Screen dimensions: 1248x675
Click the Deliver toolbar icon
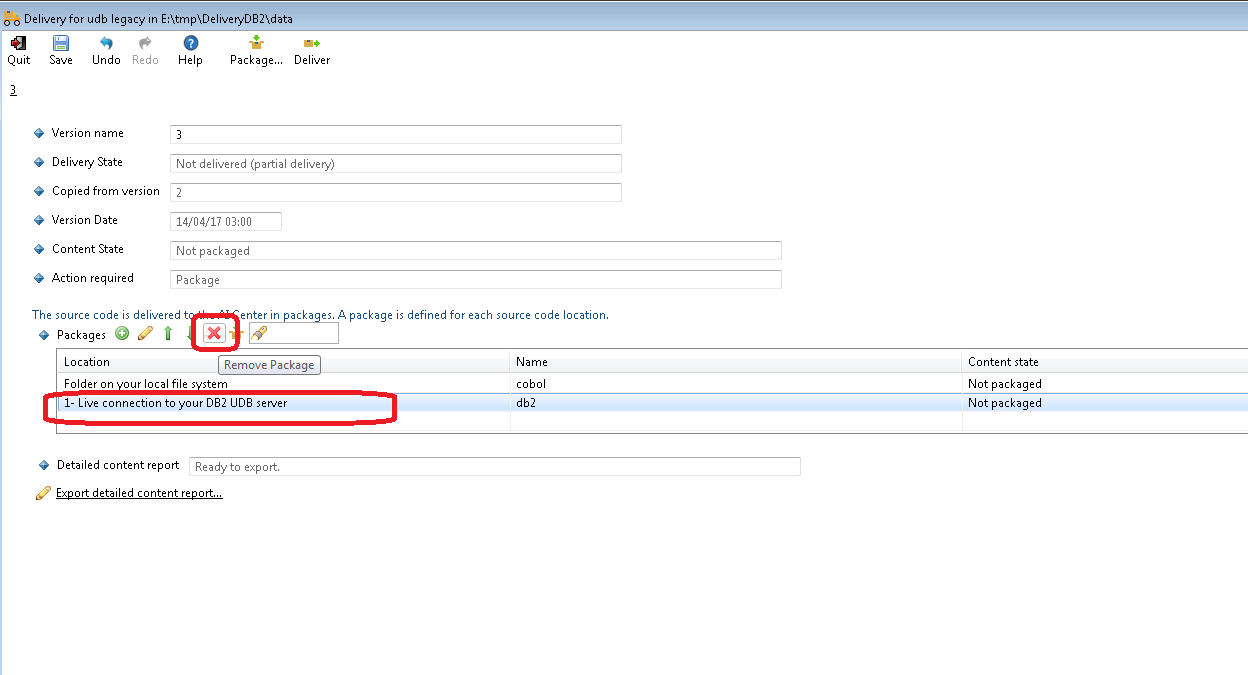pos(312,44)
